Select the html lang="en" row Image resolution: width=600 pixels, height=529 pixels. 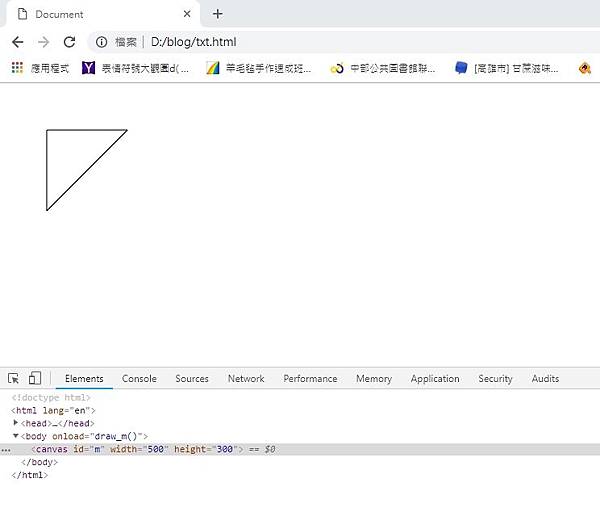tap(53, 410)
